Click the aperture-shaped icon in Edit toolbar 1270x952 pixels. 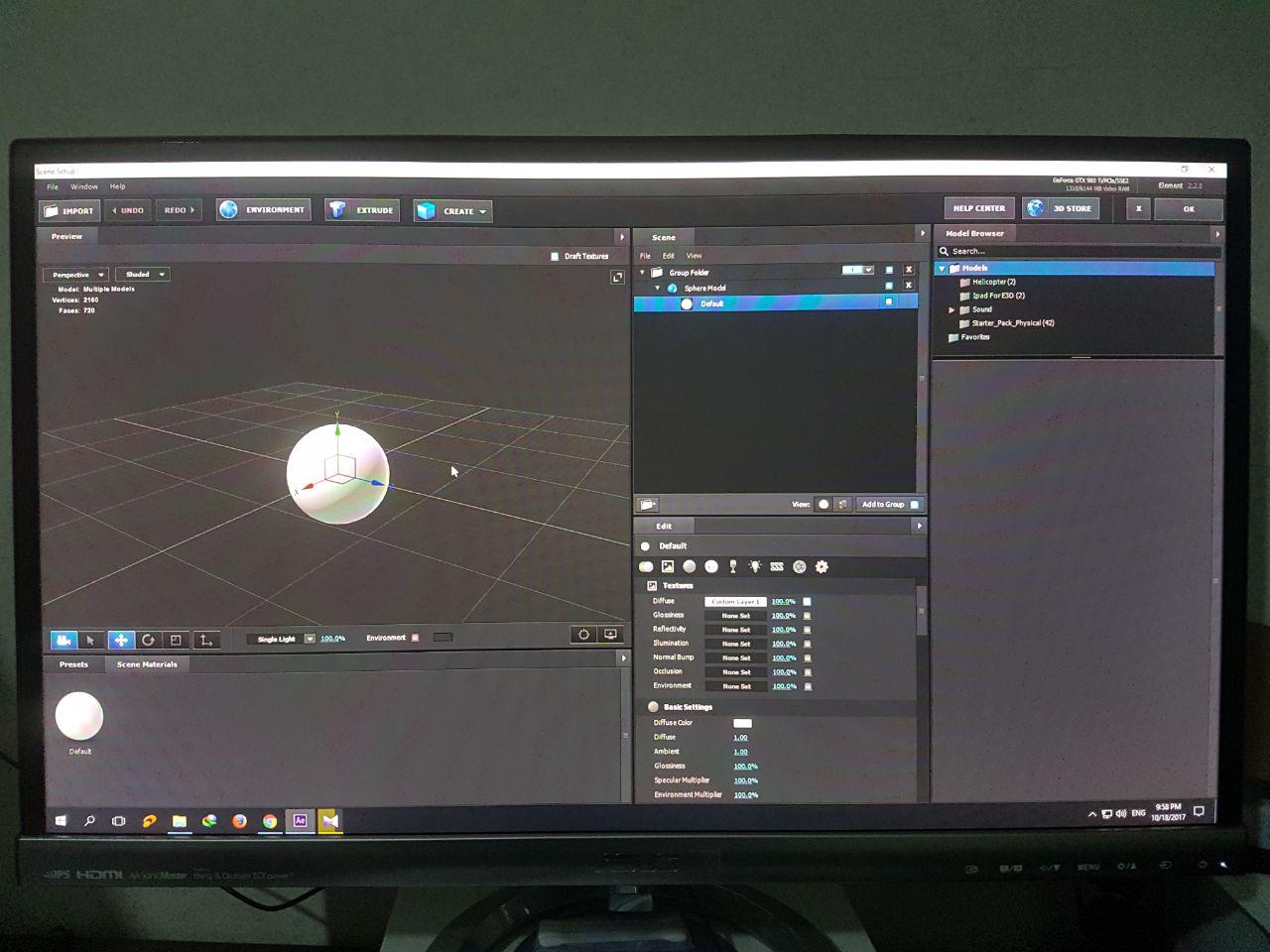pos(800,566)
